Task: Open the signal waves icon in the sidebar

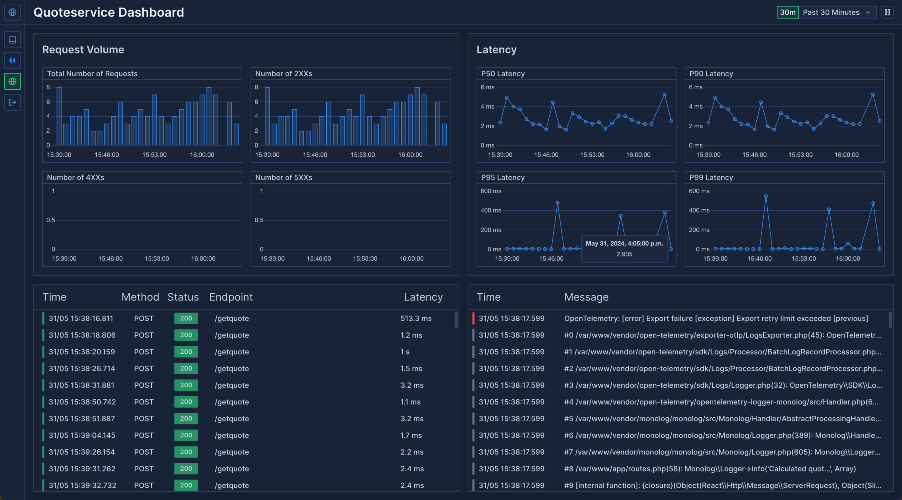Action: (x=12, y=60)
